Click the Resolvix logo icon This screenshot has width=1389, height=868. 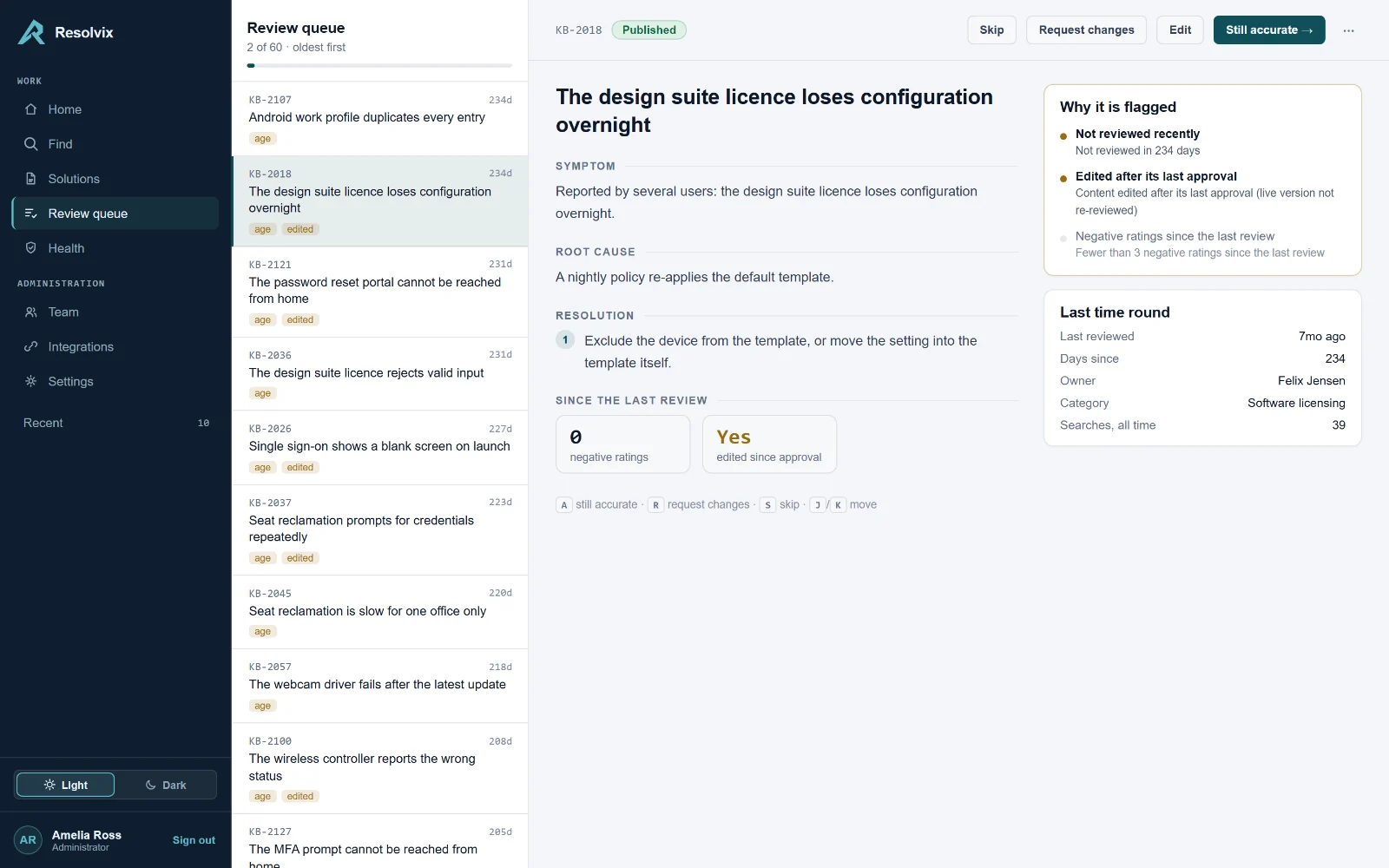tap(31, 32)
